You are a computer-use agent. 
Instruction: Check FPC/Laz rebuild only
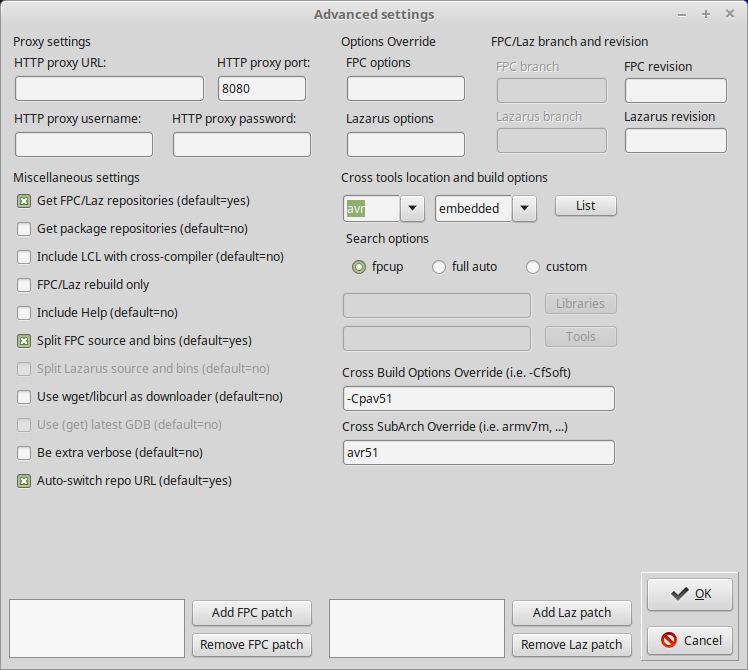(24, 284)
